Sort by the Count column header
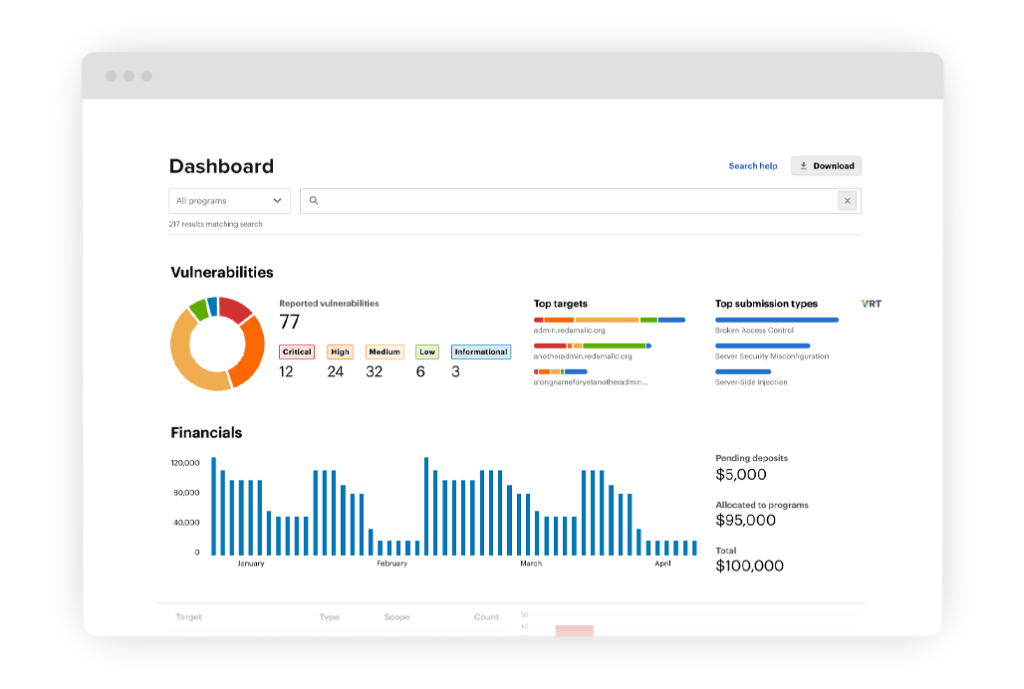Viewport: 1024px width, 689px height. pyautogui.click(x=486, y=617)
